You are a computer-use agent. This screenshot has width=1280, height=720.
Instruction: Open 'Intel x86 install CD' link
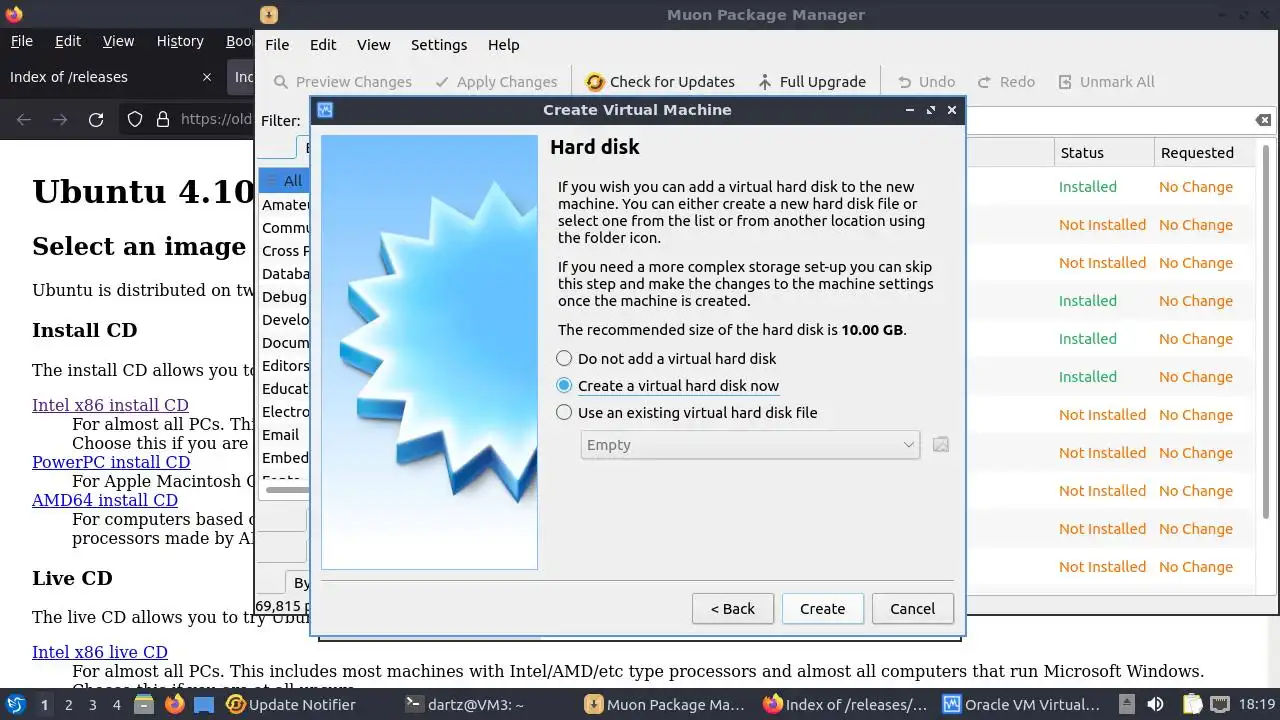pyautogui.click(x=110, y=405)
